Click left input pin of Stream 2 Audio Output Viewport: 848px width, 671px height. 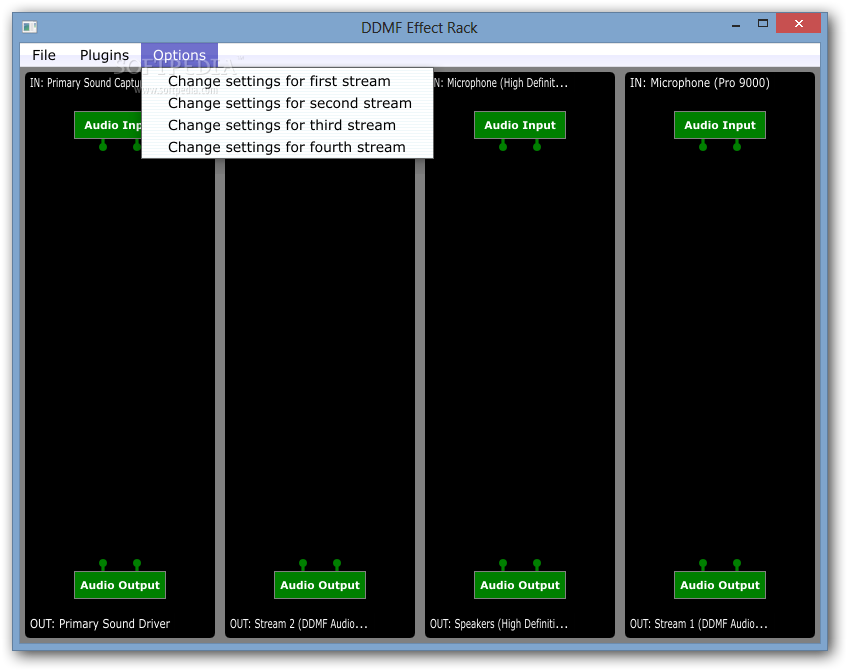pos(303,565)
